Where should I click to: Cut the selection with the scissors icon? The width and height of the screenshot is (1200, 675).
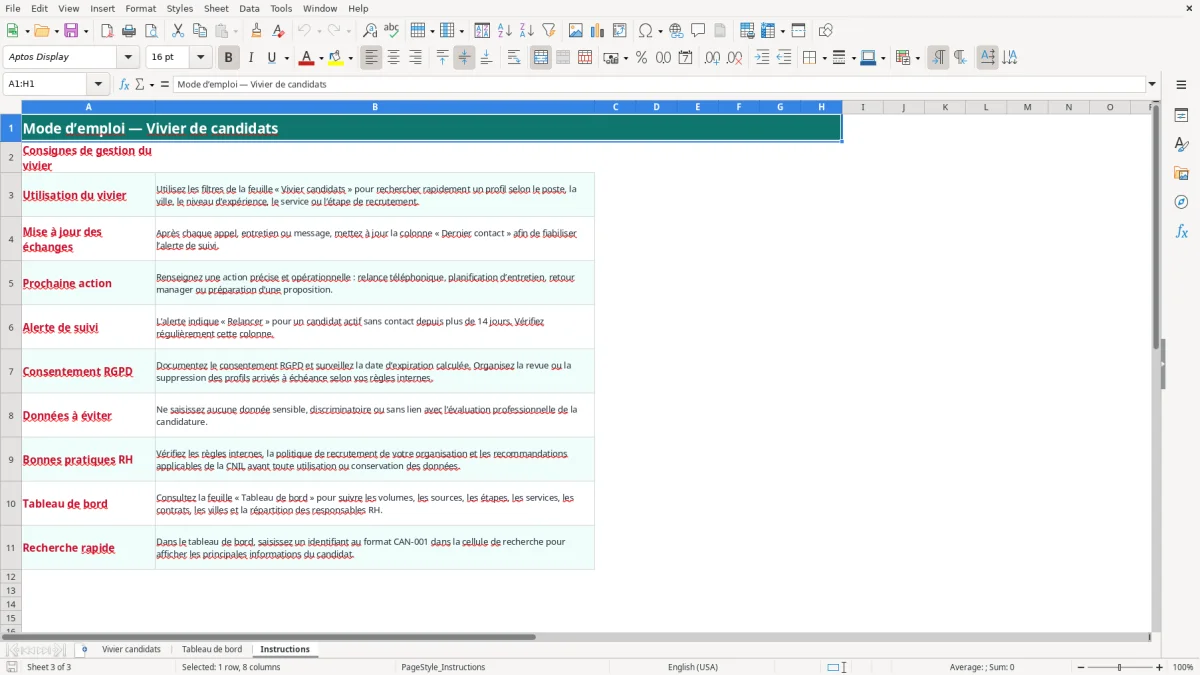[178, 31]
